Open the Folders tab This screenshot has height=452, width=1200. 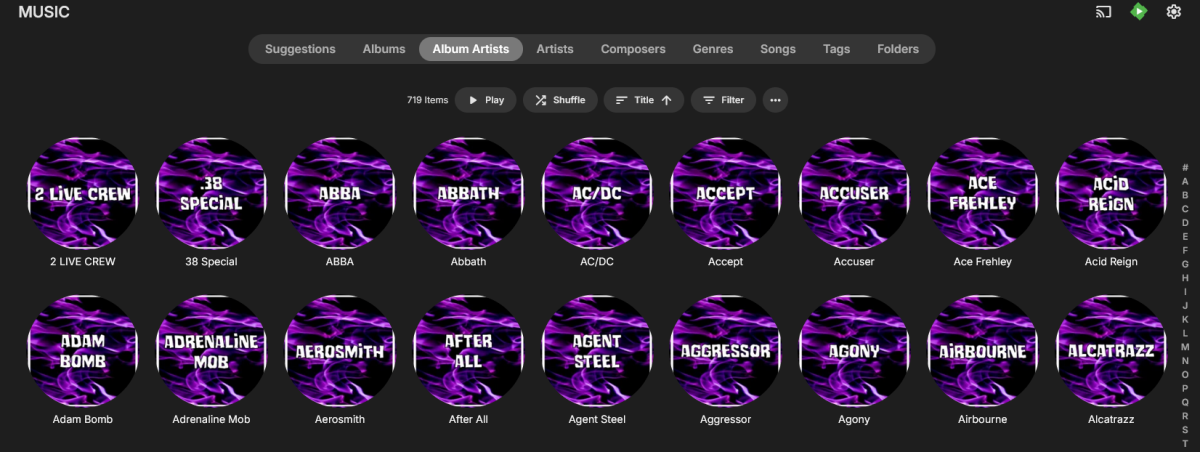[898, 49]
